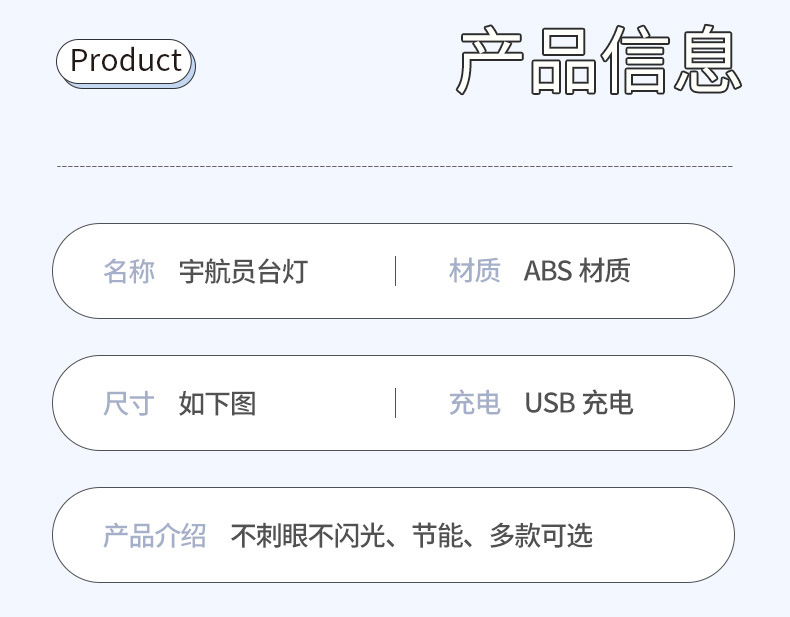Select the gray 充电 label before USB

coord(474,403)
